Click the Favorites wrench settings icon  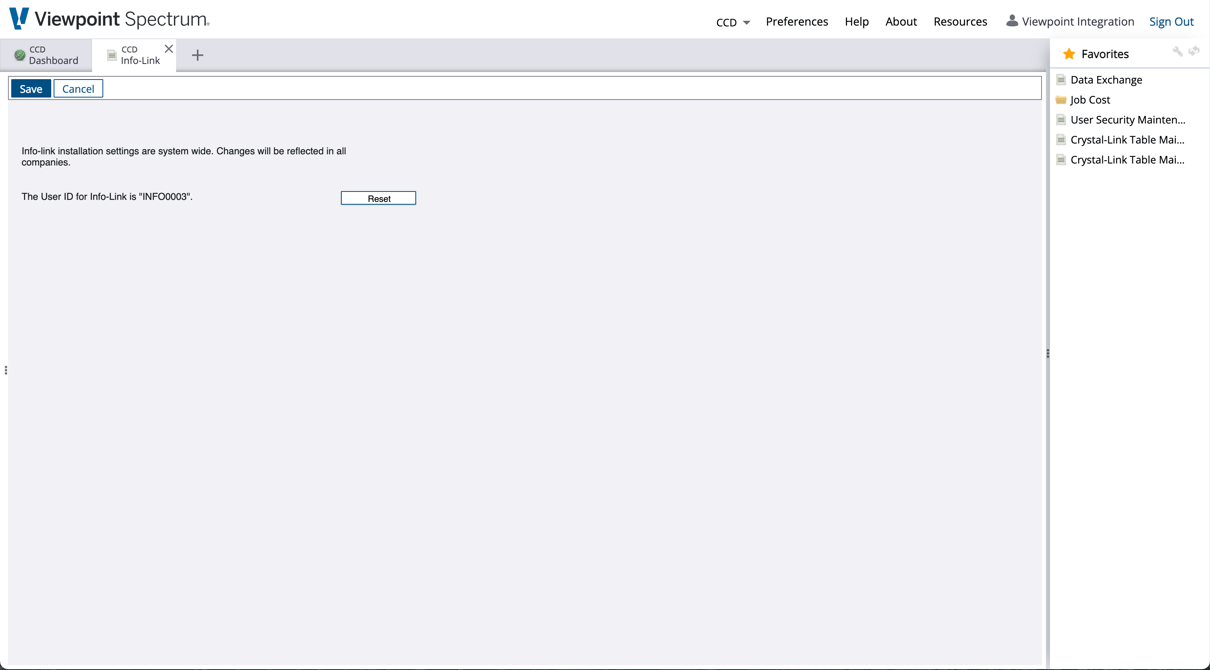(1177, 52)
